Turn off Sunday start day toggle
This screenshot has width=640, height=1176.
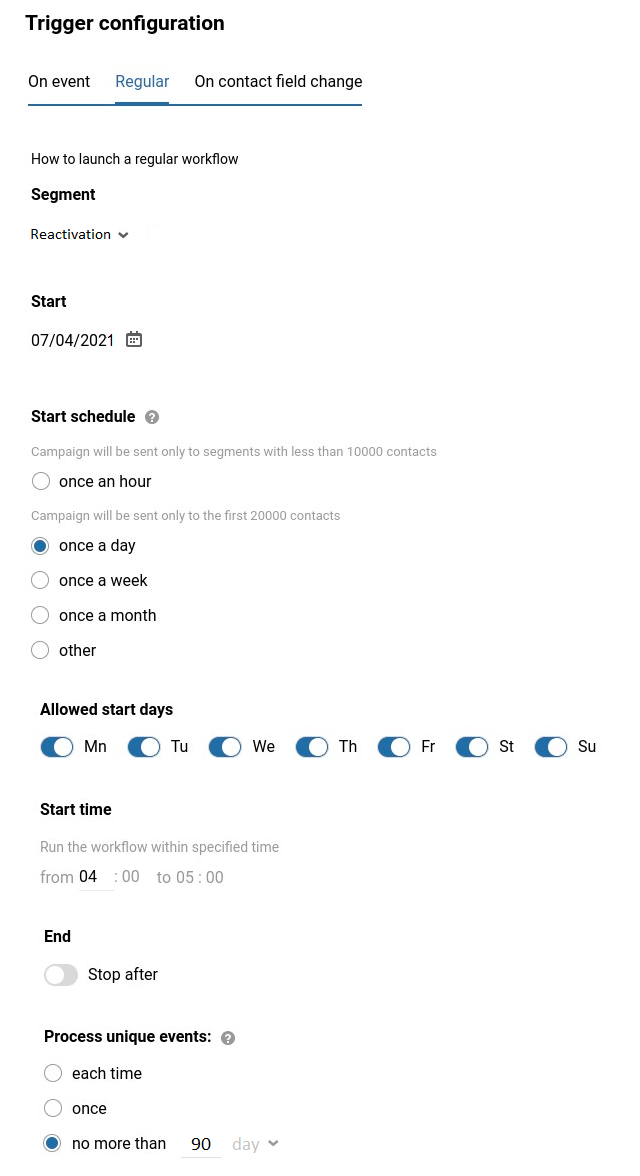[551, 747]
